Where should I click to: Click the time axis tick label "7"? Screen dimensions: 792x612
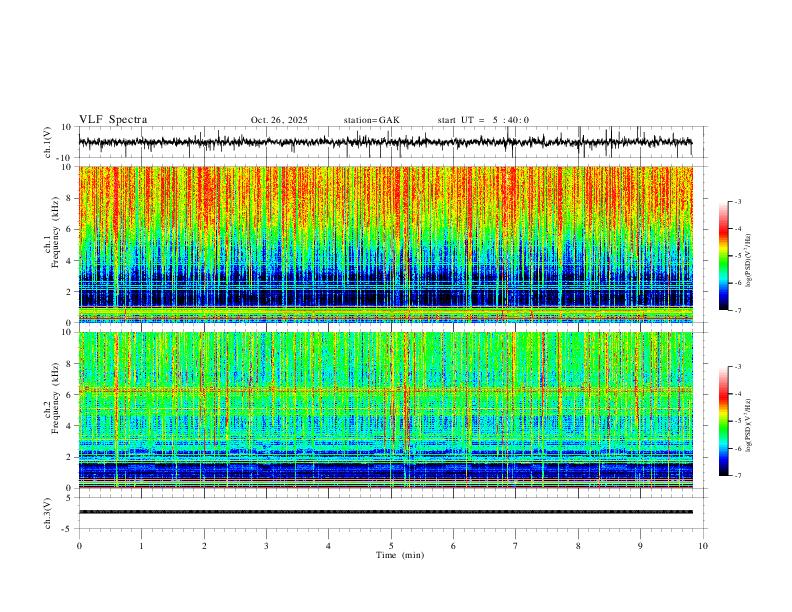pos(516,546)
